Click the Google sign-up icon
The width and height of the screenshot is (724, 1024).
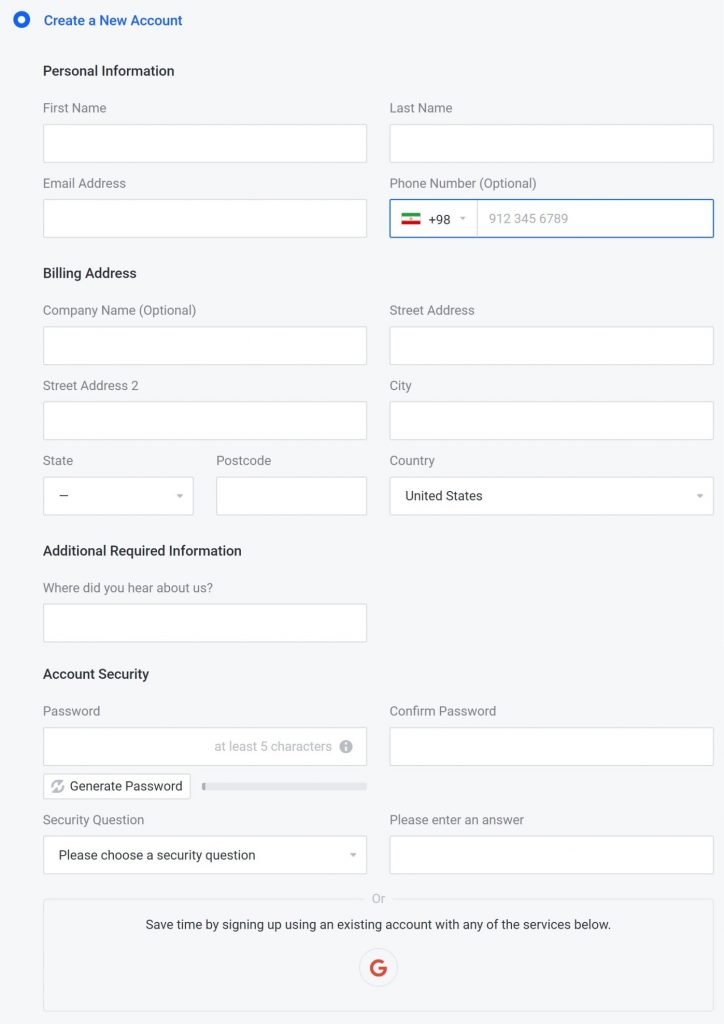point(378,967)
